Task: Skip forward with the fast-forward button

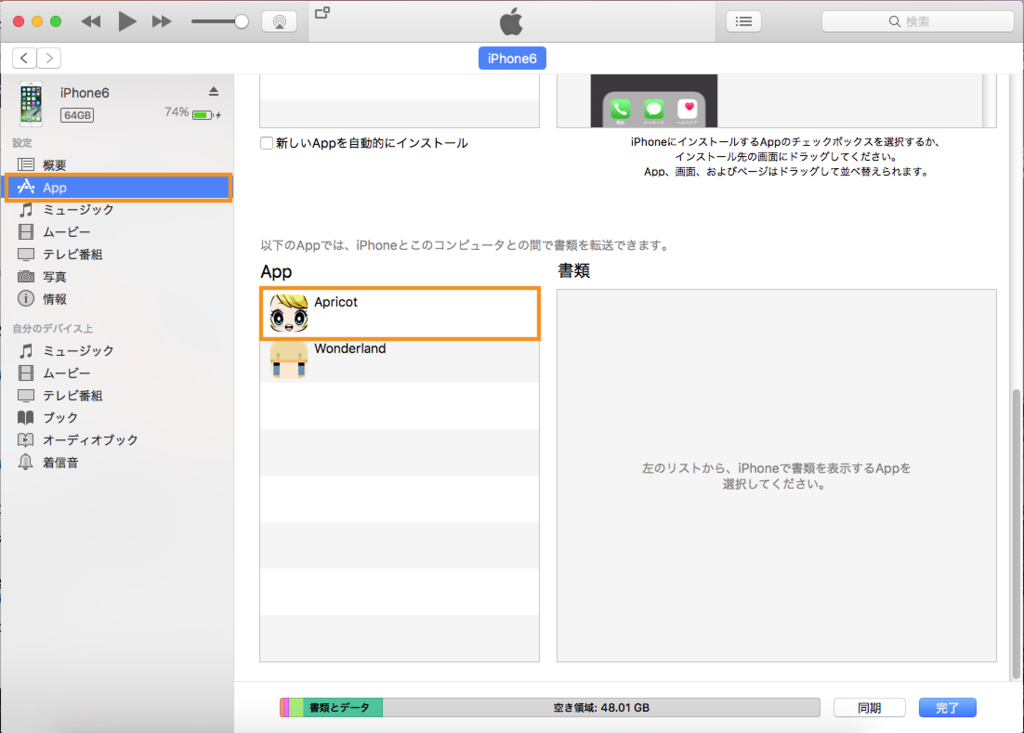Action: (161, 22)
